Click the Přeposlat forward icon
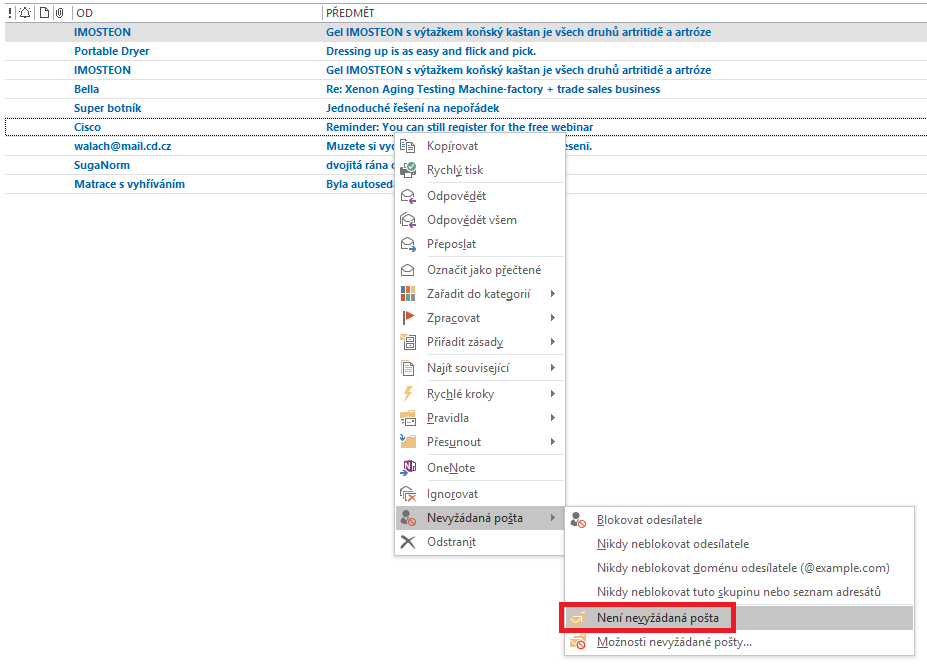The image size is (927, 664). point(408,244)
